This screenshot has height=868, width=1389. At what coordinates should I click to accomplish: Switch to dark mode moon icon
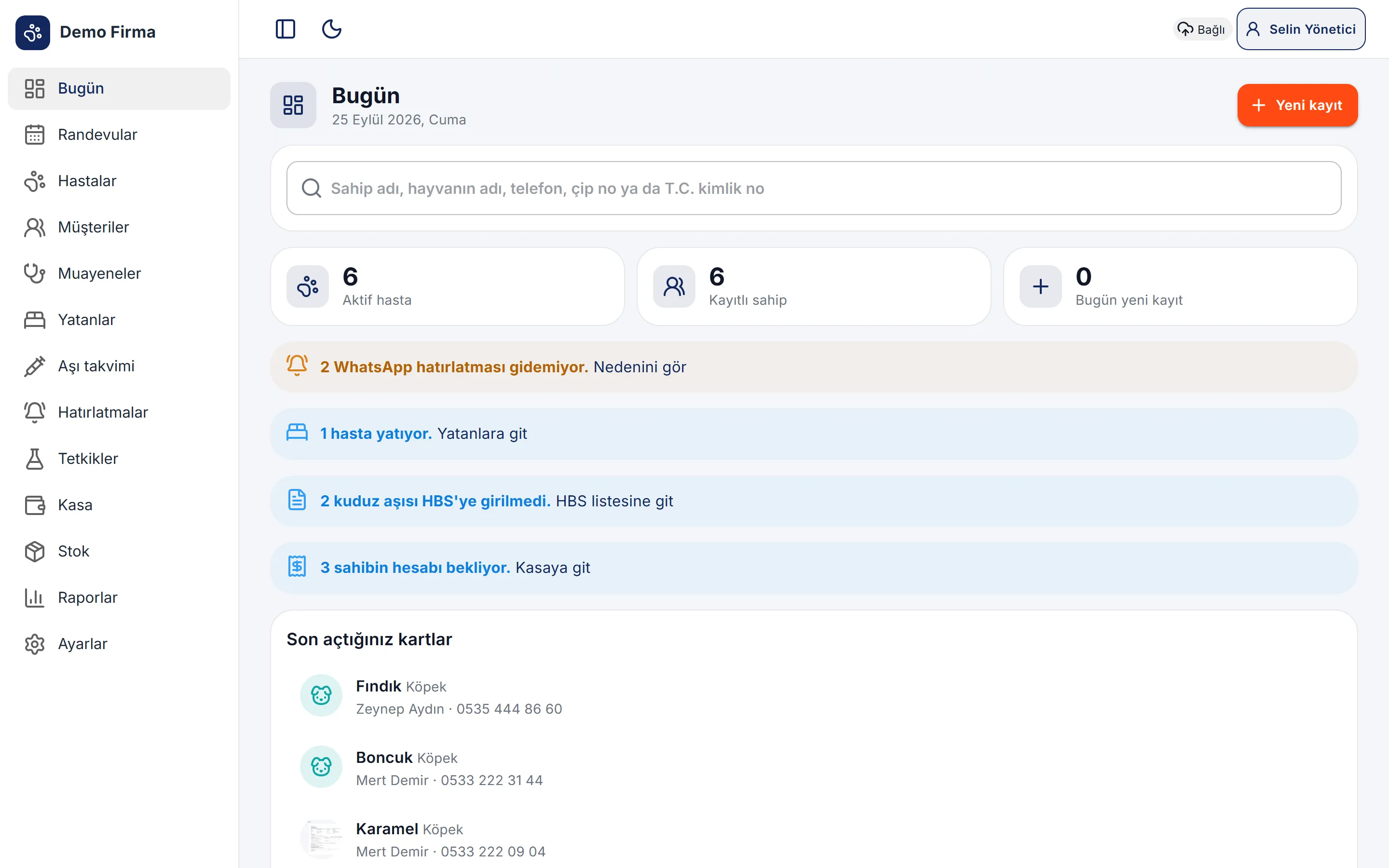point(332,29)
